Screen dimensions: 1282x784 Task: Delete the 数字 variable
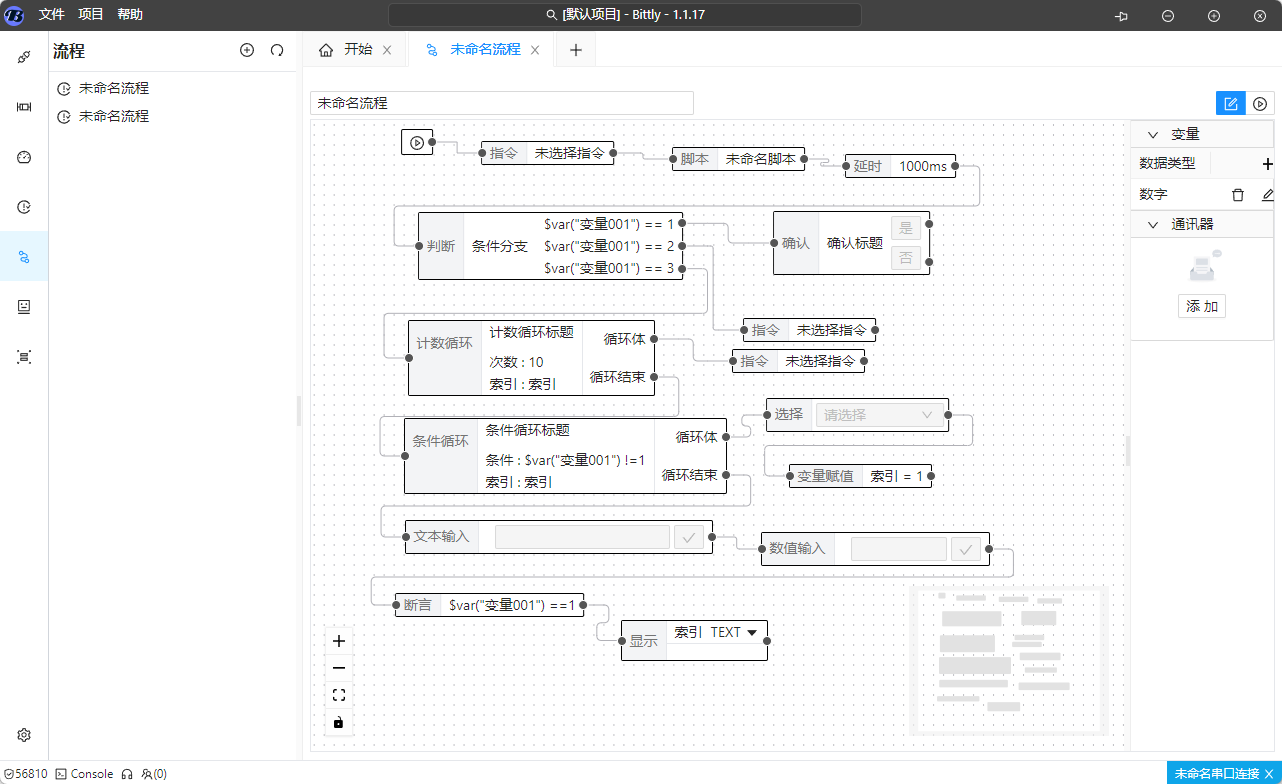coord(1238,195)
